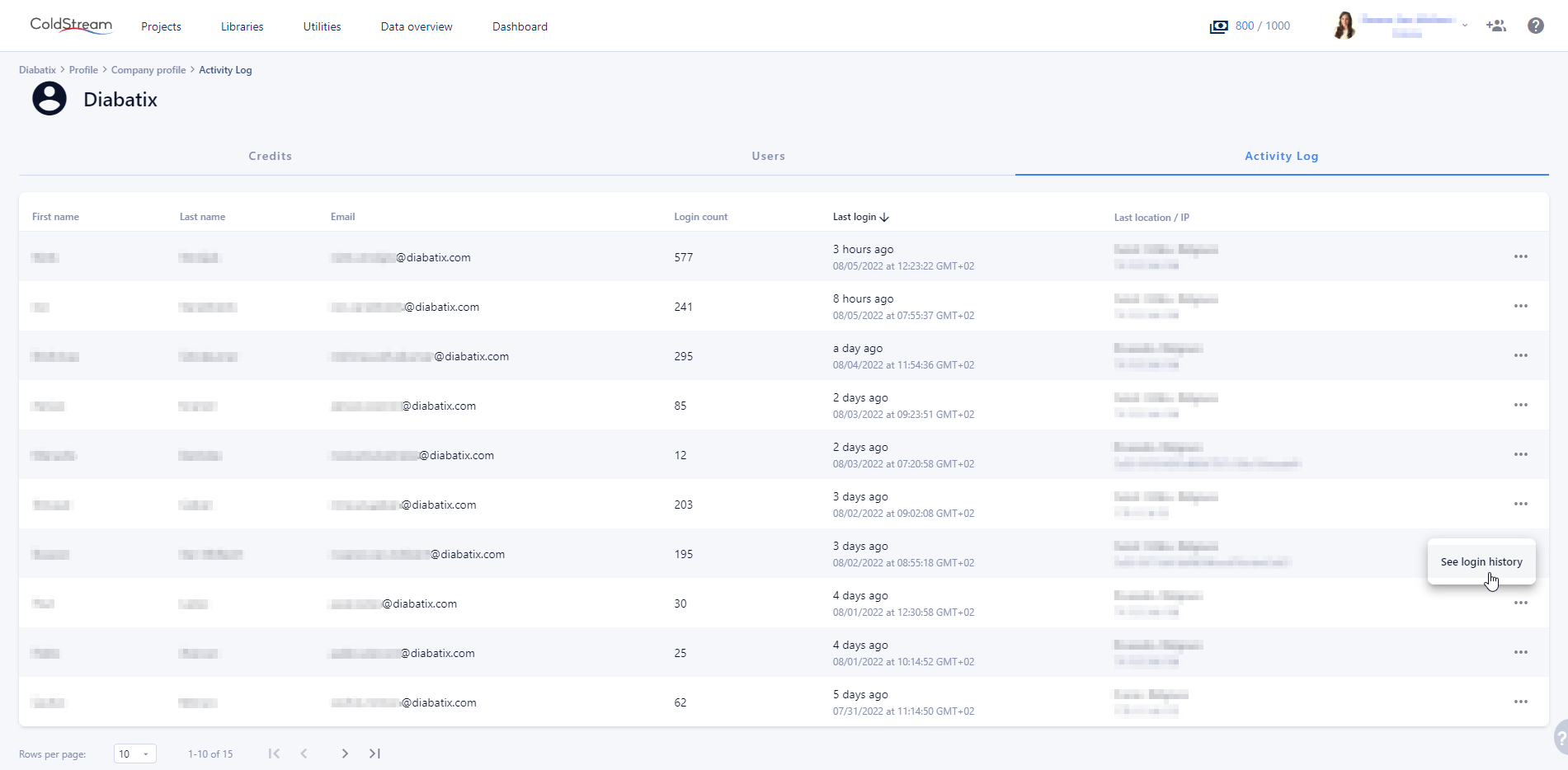Screen dimensions: 1568x770
Task: Click the login count value 195
Action: click(683, 554)
